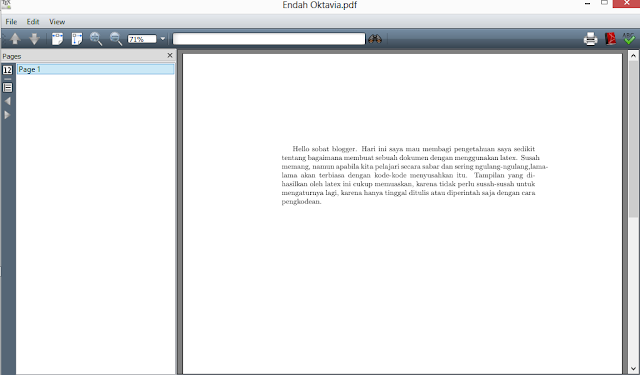Click the 'Hello sobat blogger' paragraph text
The image size is (640, 375).
[414, 175]
